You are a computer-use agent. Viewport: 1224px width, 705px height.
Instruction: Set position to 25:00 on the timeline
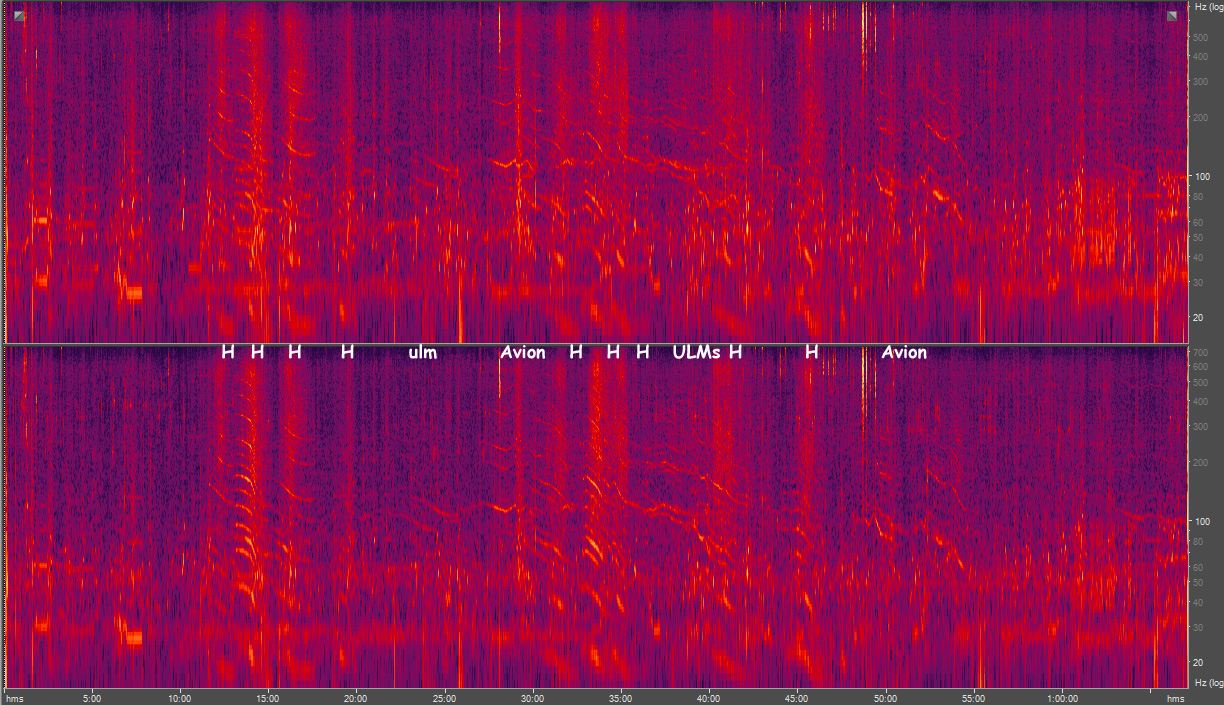click(445, 698)
